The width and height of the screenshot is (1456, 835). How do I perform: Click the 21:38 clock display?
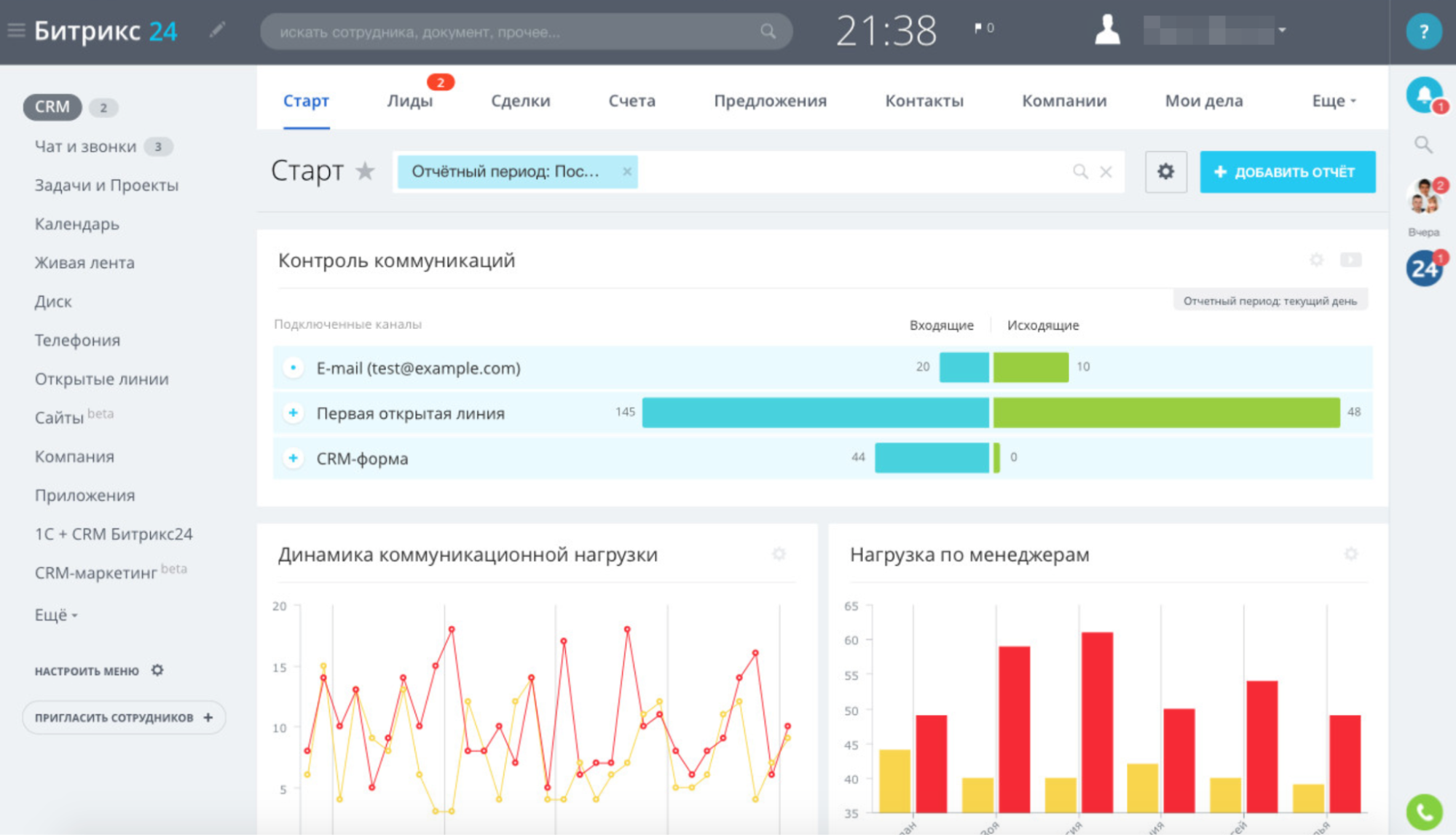click(x=886, y=31)
